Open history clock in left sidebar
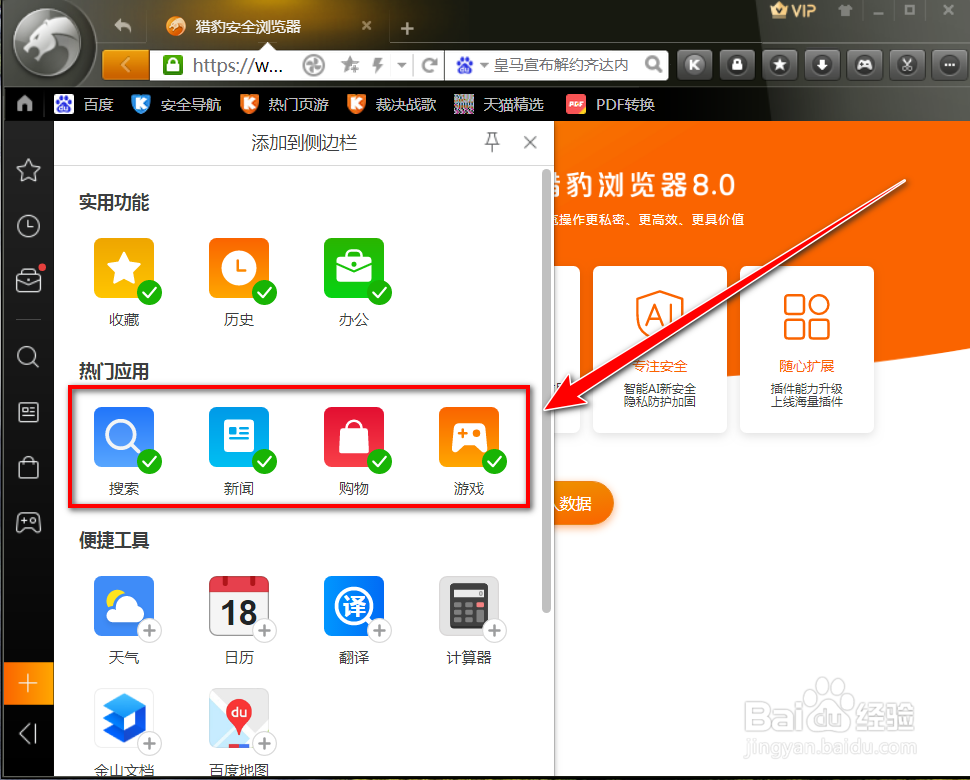The height and width of the screenshot is (780, 970). click(28, 226)
